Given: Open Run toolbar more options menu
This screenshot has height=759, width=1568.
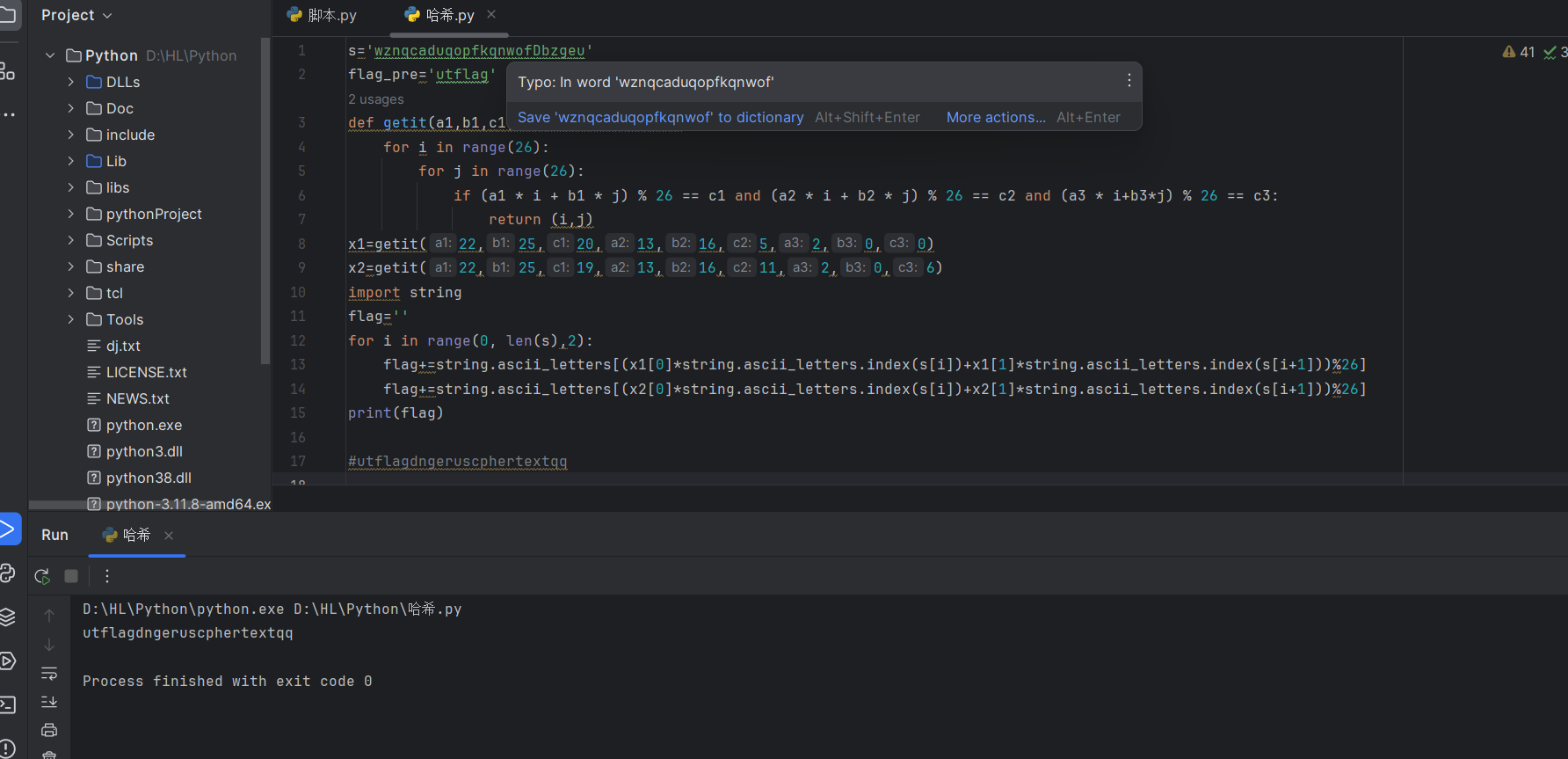Looking at the screenshot, I should (107, 576).
